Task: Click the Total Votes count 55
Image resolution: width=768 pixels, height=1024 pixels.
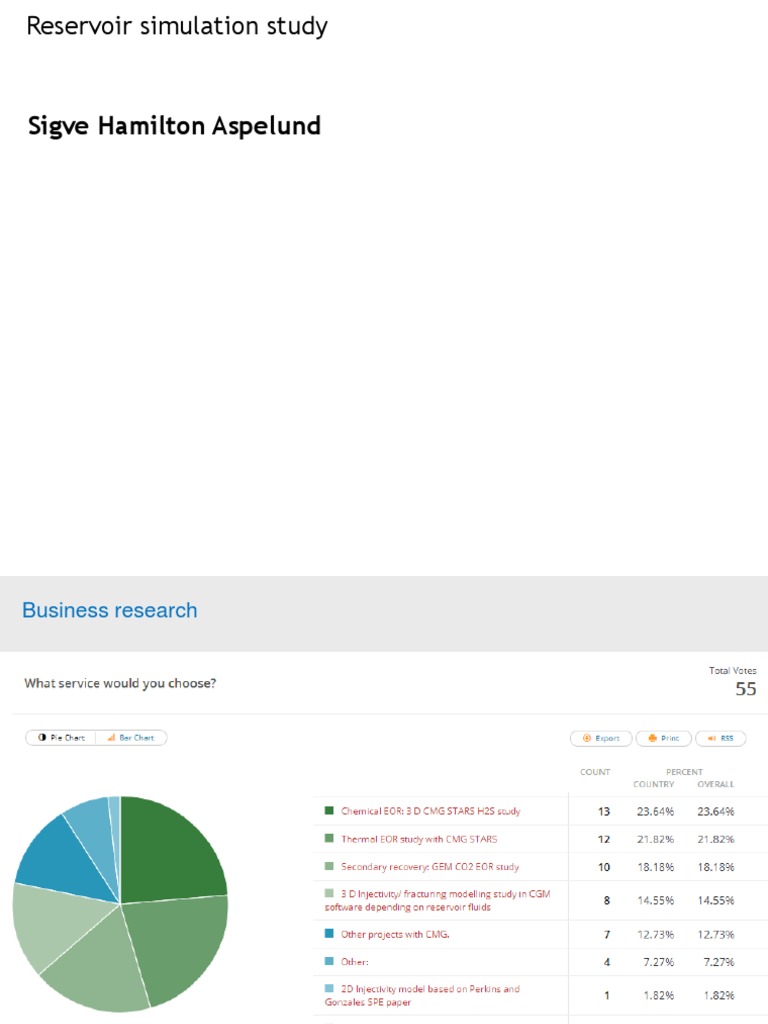Action: pos(745,689)
